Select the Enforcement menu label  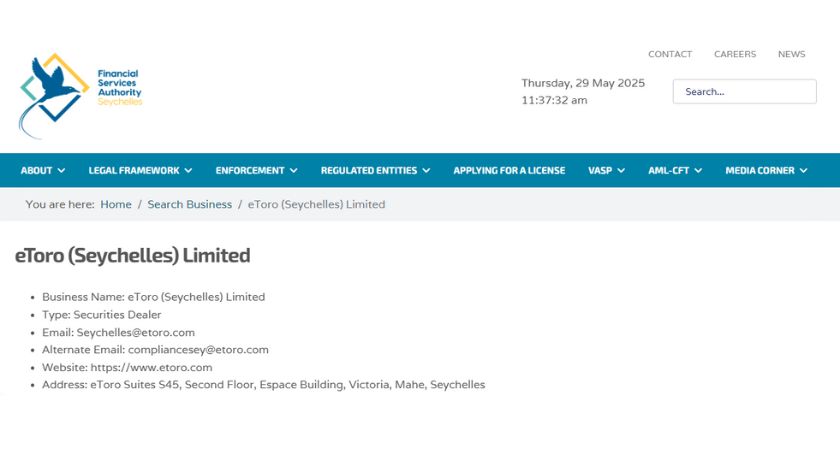tap(250, 170)
